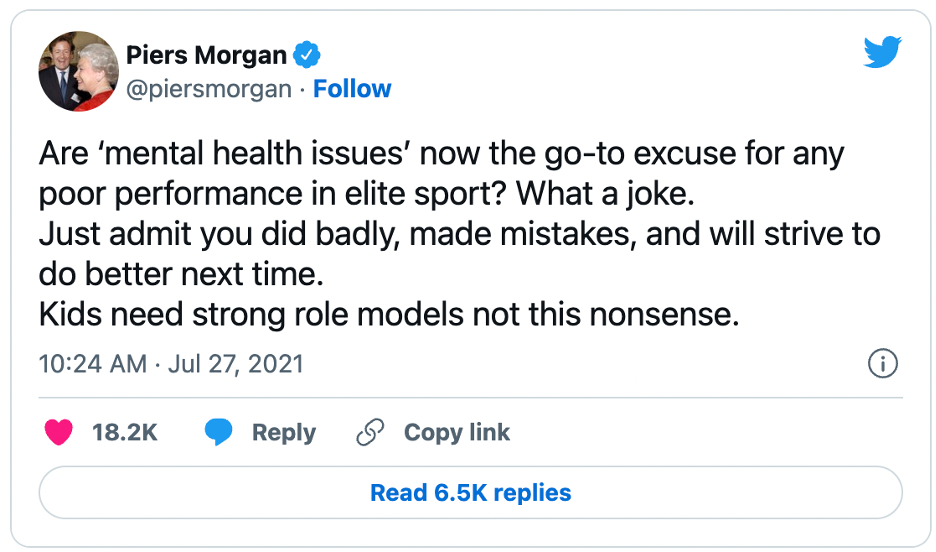Click the Twitter bird logo
The height and width of the screenshot is (552, 936).
pyautogui.click(x=882, y=52)
